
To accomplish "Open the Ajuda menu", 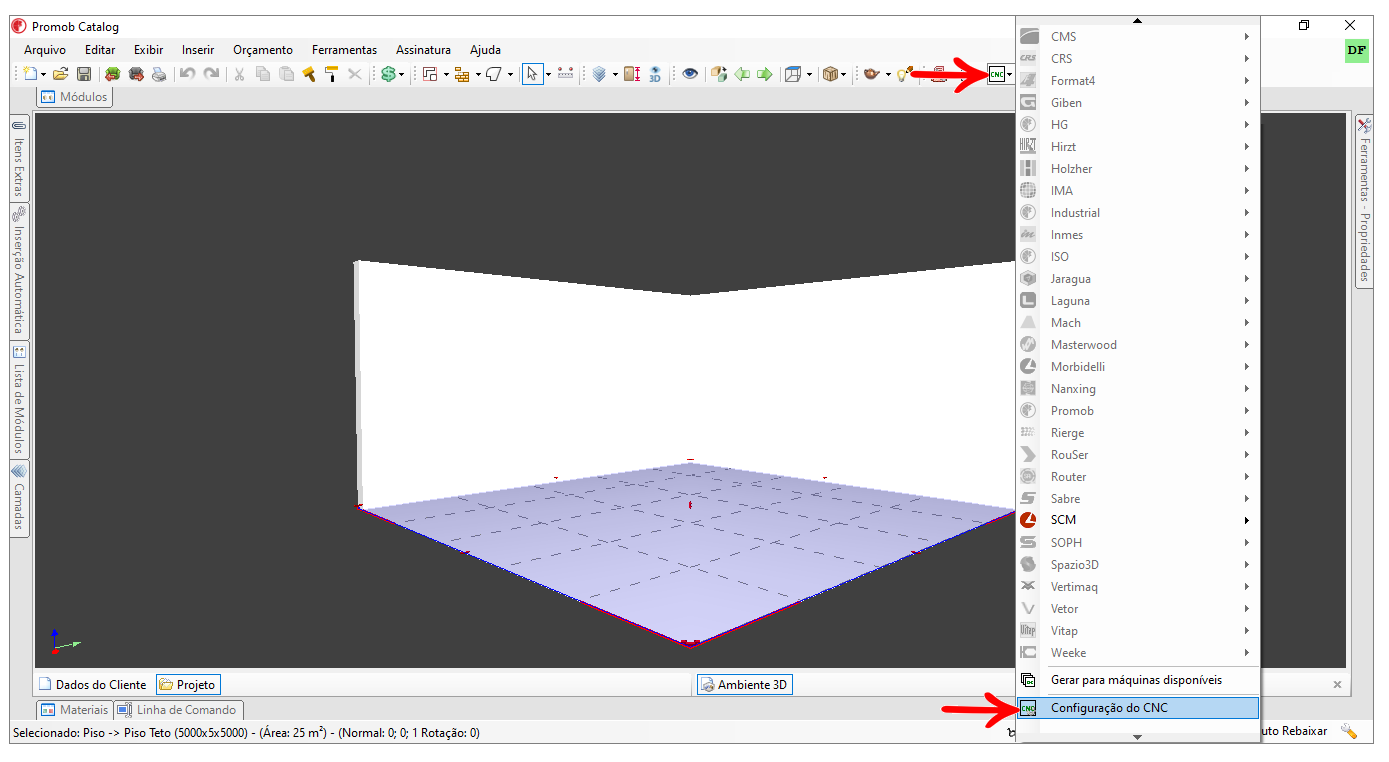I will [x=485, y=50].
